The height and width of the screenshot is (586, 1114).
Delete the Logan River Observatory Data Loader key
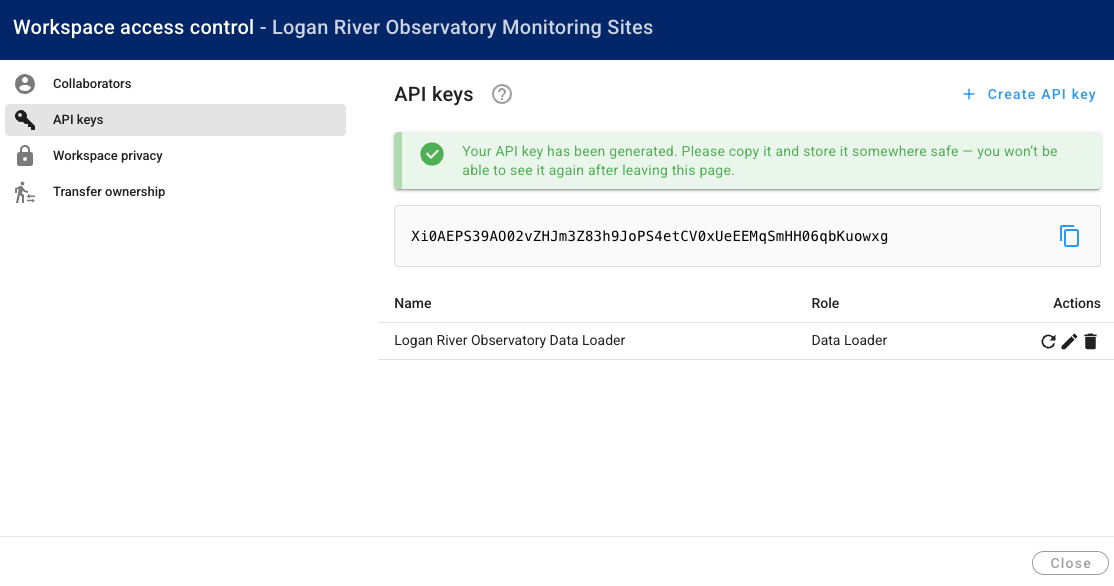coord(1091,342)
